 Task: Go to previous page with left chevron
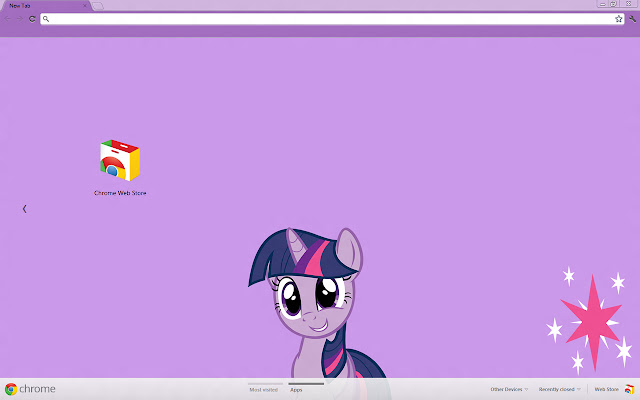pyautogui.click(x=24, y=209)
